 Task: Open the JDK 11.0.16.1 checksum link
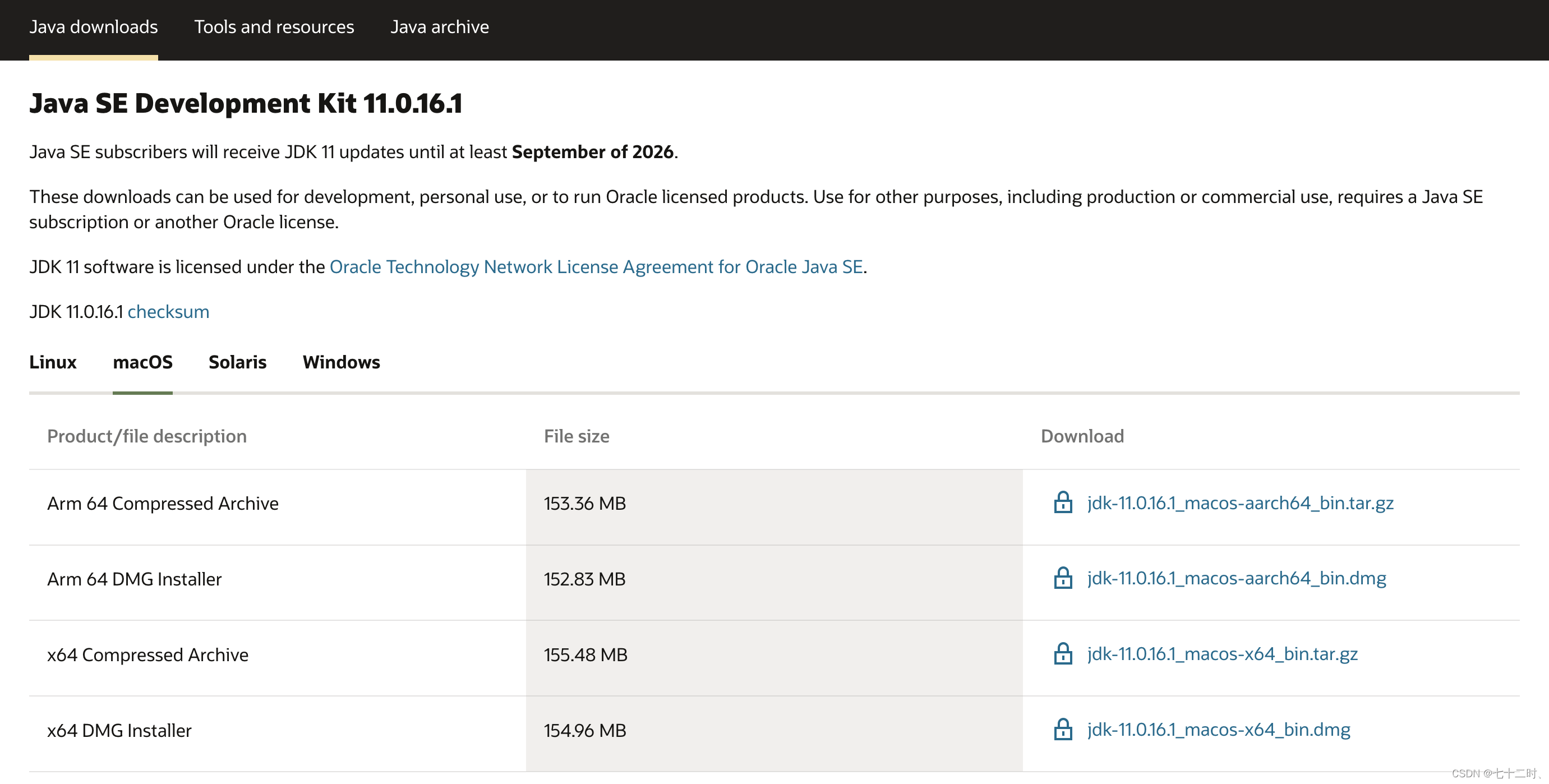[x=168, y=312]
